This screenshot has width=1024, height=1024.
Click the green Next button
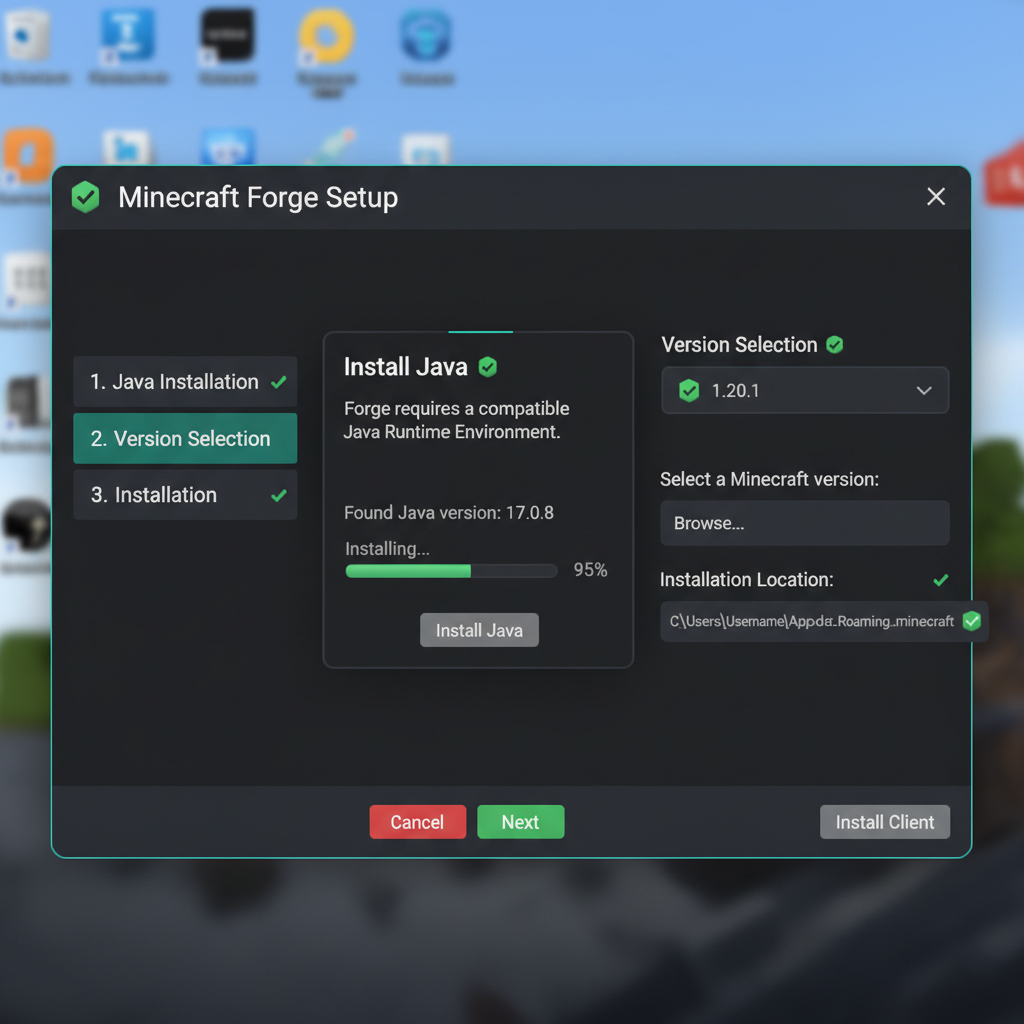tap(520, 822)
